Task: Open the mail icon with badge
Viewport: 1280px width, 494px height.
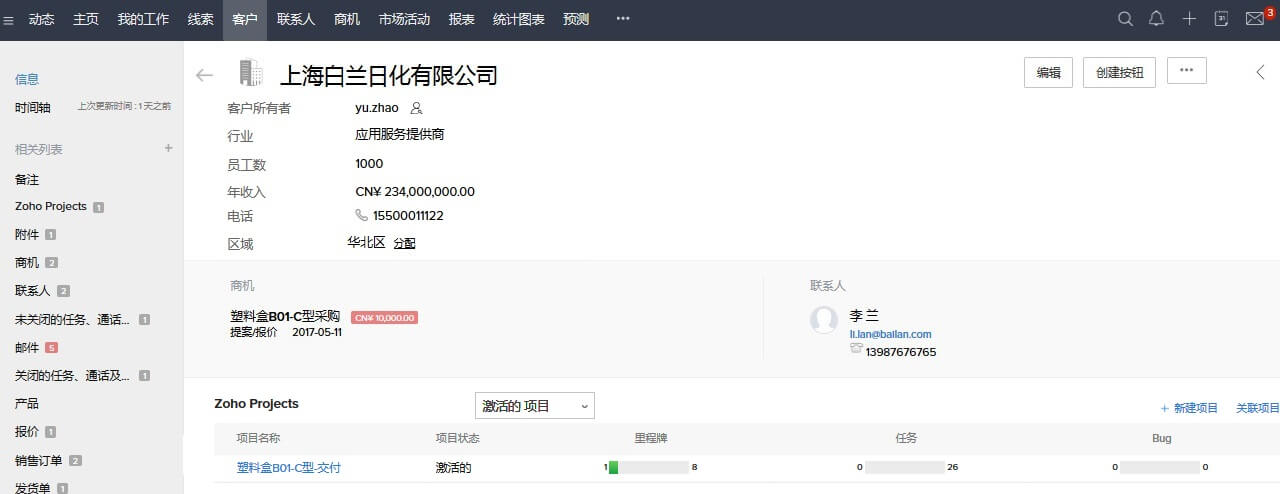Action: click(x=1254, y=19)
